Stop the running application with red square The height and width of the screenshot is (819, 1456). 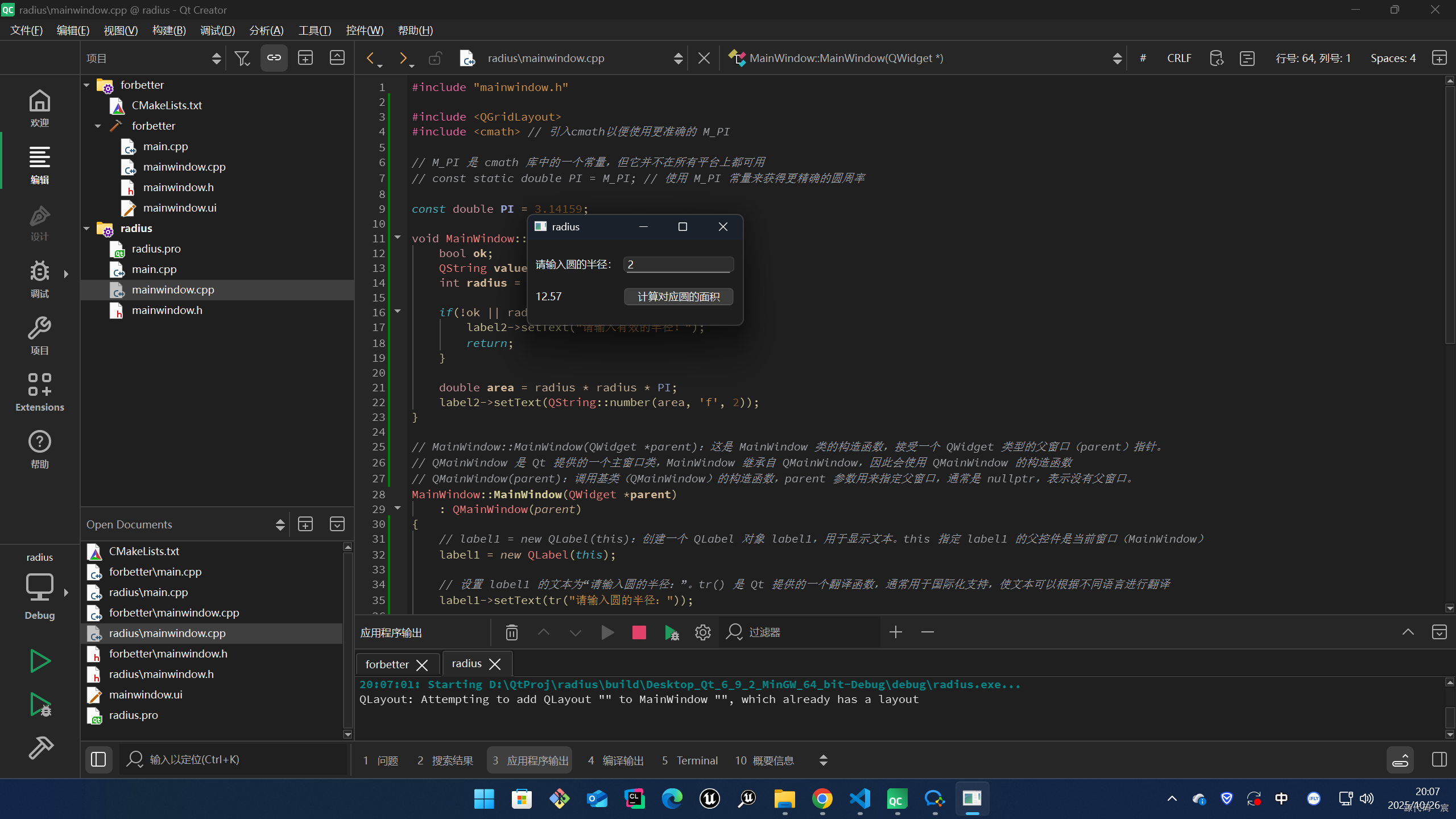pyautogui.click(x=639, y=632)
